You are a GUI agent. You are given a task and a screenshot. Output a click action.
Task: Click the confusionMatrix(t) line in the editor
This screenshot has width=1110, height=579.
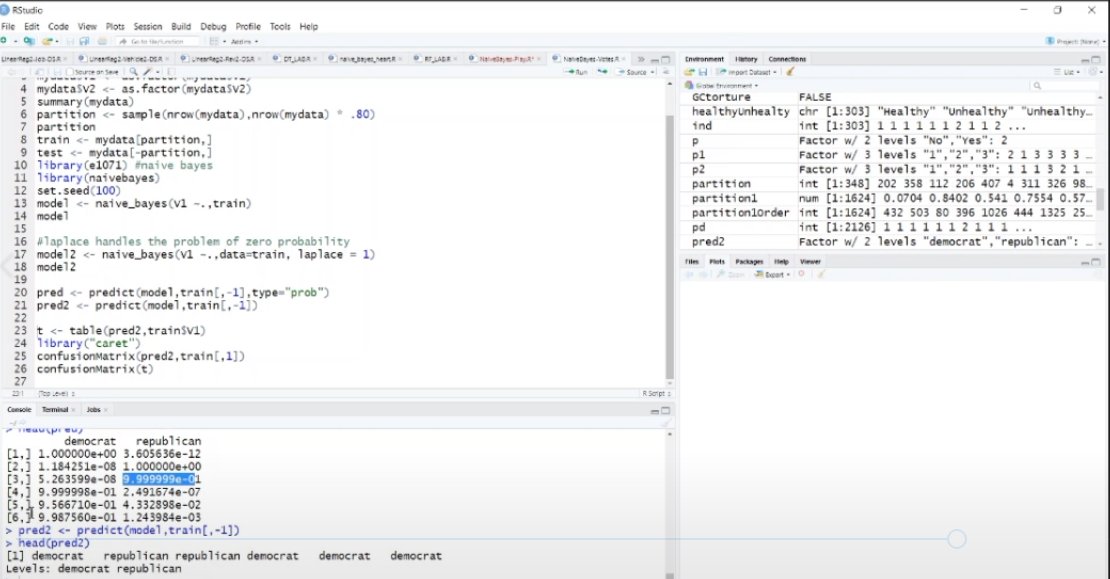point(95,369)
